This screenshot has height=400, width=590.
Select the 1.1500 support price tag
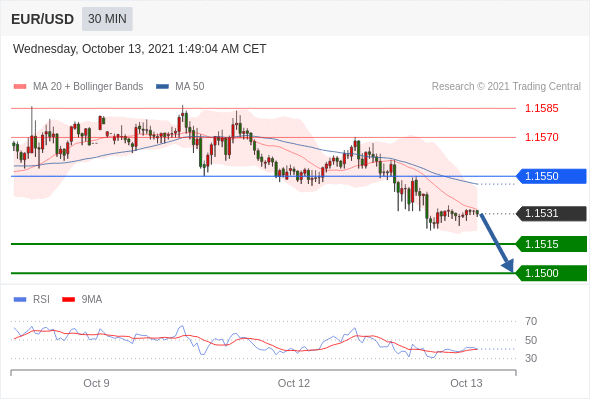(x=551, y=273)
